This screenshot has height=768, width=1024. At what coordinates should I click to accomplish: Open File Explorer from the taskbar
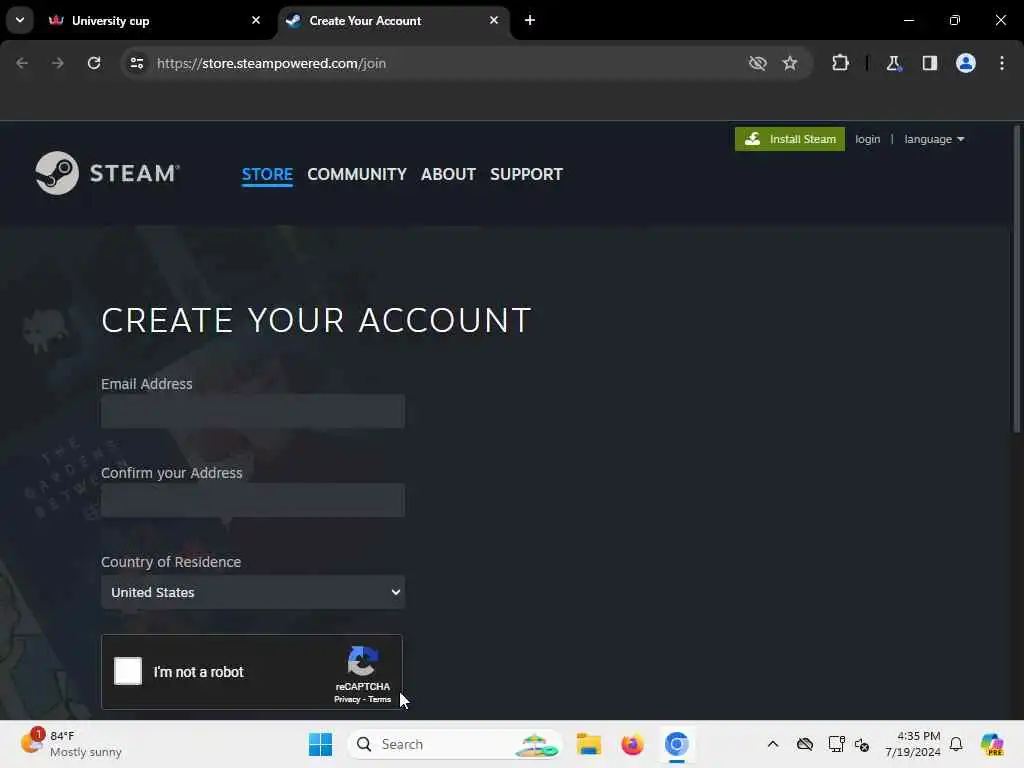coord(588,744)
